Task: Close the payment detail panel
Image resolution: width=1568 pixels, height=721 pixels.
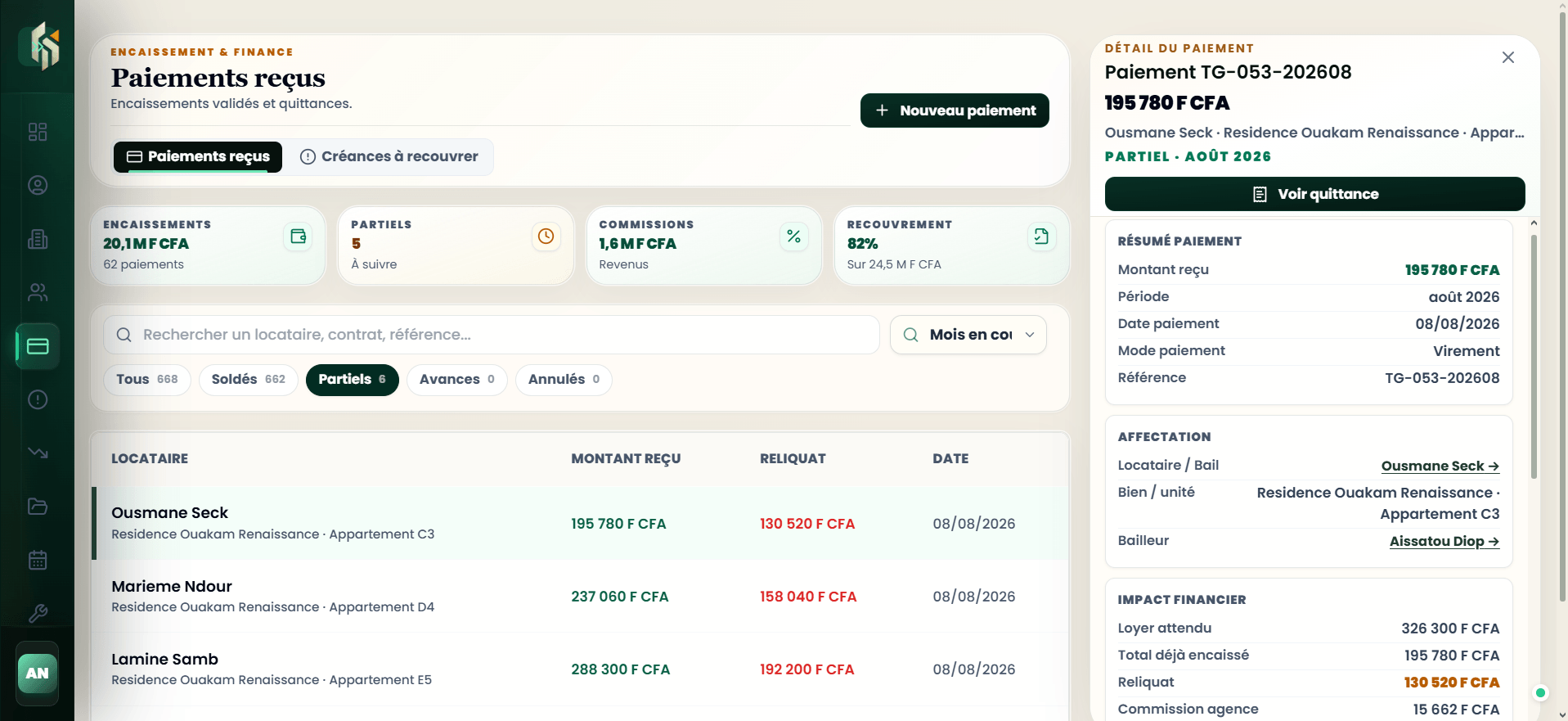Action: [x=1508, y=57]
